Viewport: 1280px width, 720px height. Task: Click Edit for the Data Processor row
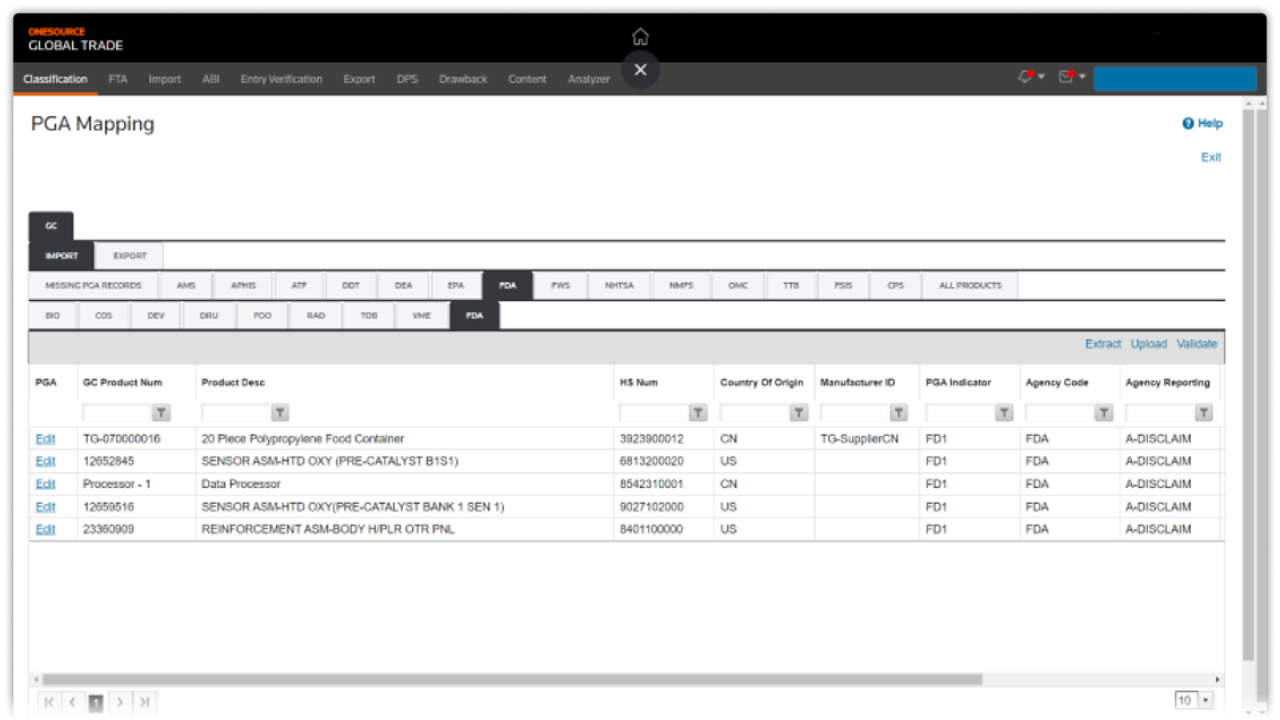pos(45,484)
